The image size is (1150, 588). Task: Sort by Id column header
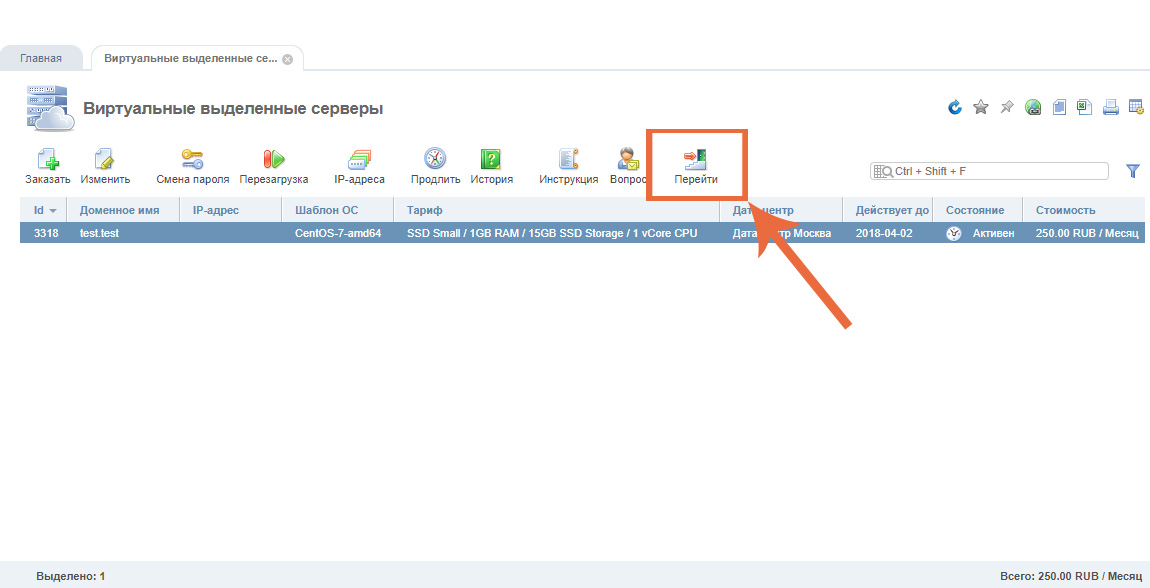pyautogui.click(x=43, y=210)
